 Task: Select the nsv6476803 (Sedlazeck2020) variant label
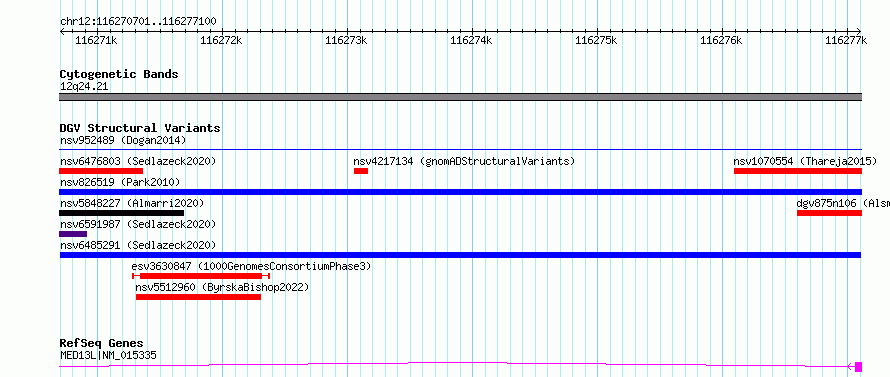[x=138, y=161]
